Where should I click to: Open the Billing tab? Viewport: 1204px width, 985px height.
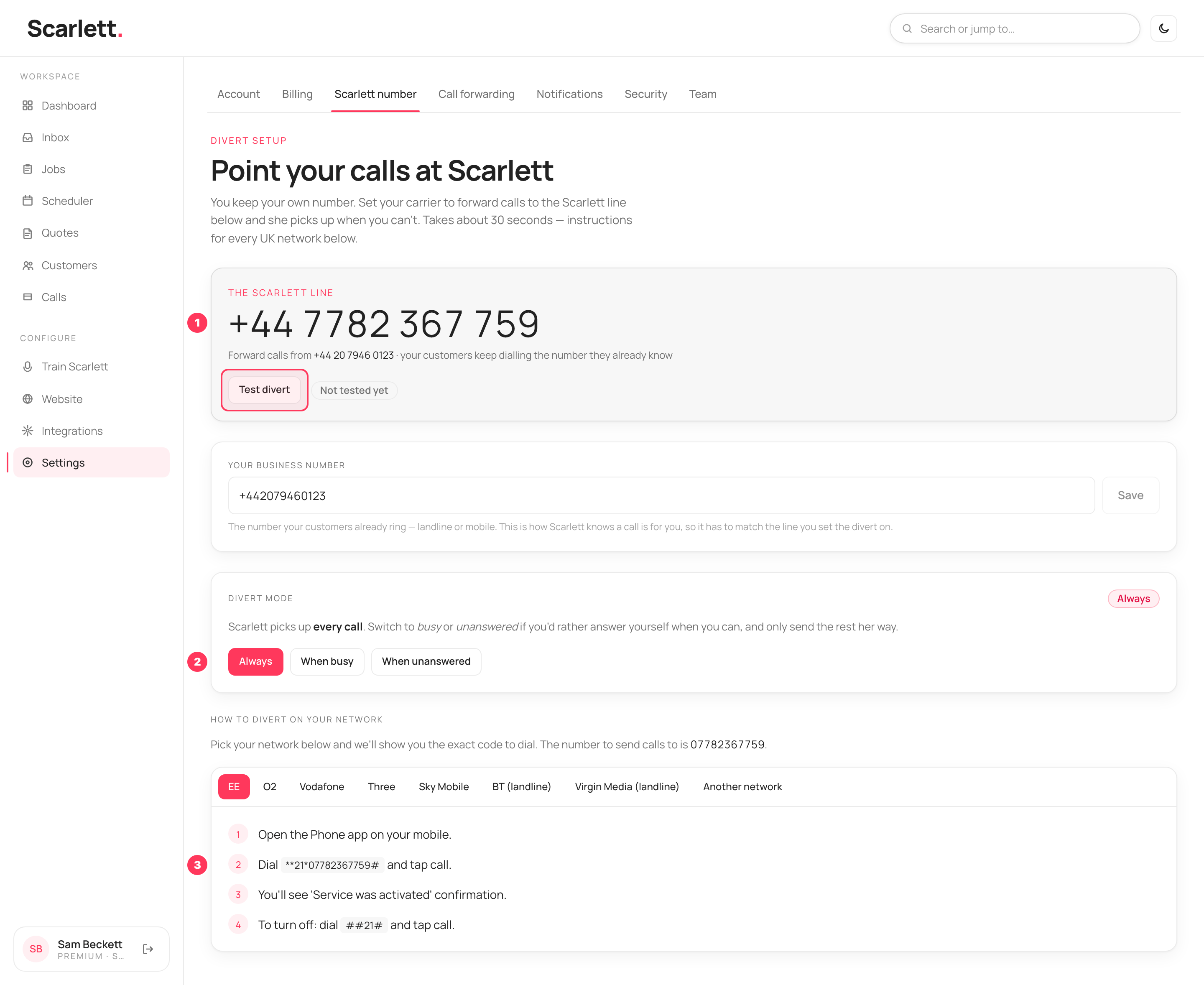297,94
